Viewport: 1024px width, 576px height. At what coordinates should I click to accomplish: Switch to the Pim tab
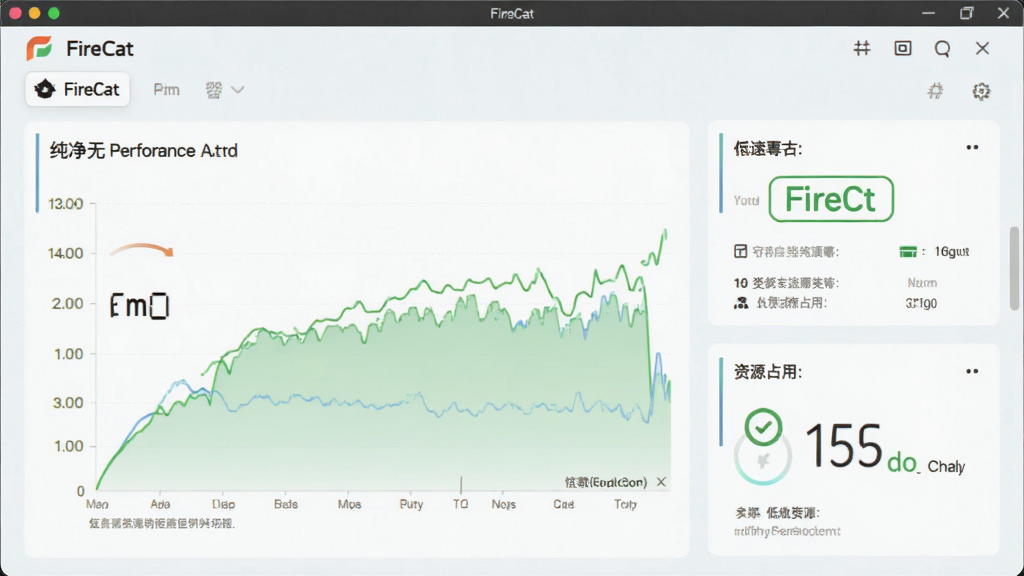point(167,89)
